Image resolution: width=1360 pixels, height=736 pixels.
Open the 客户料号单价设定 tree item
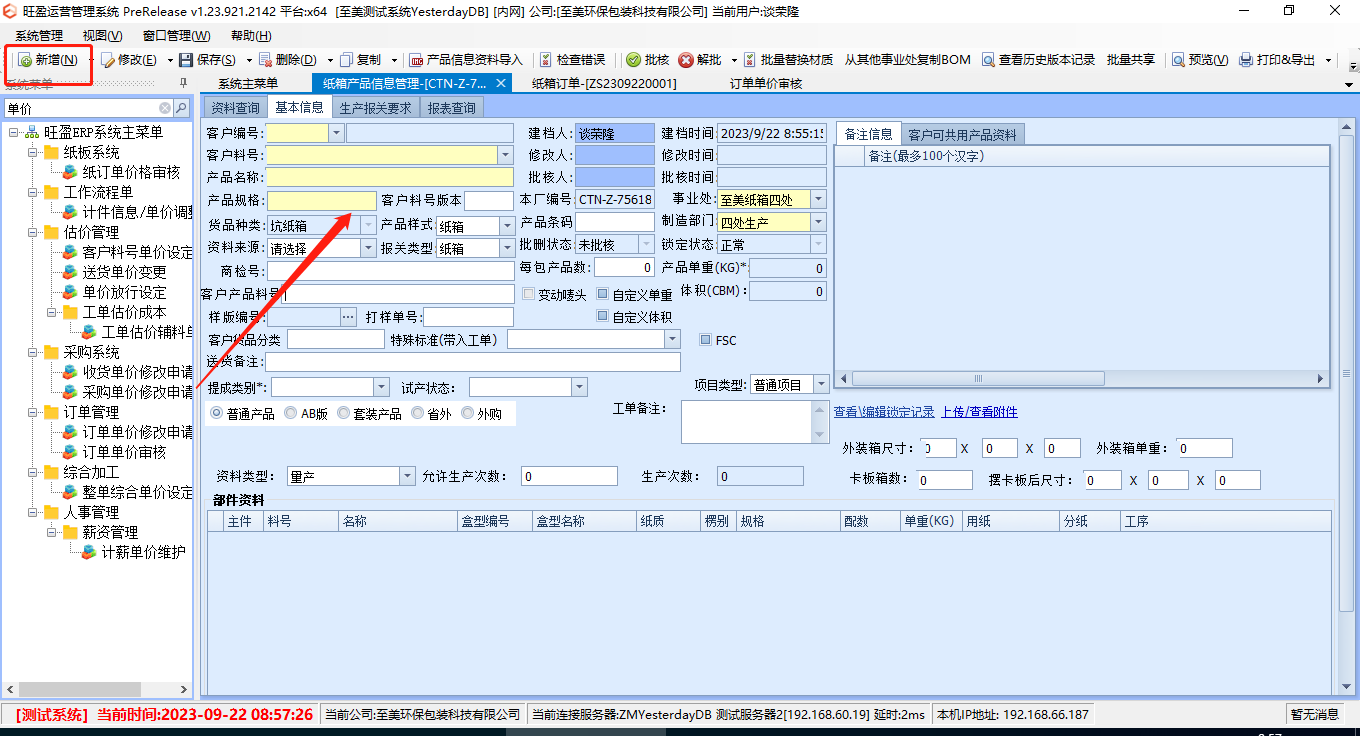click(137, 252)
